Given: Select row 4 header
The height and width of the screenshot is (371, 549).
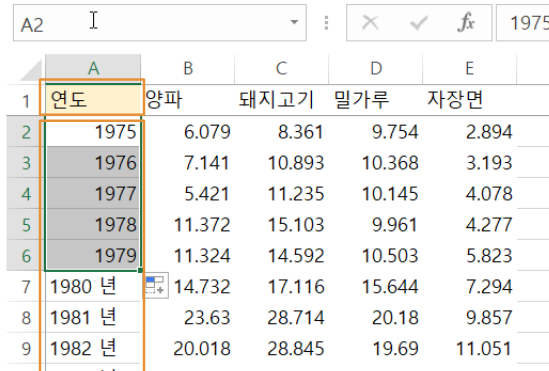Looking at the screenshot, I should pos(26,194).
